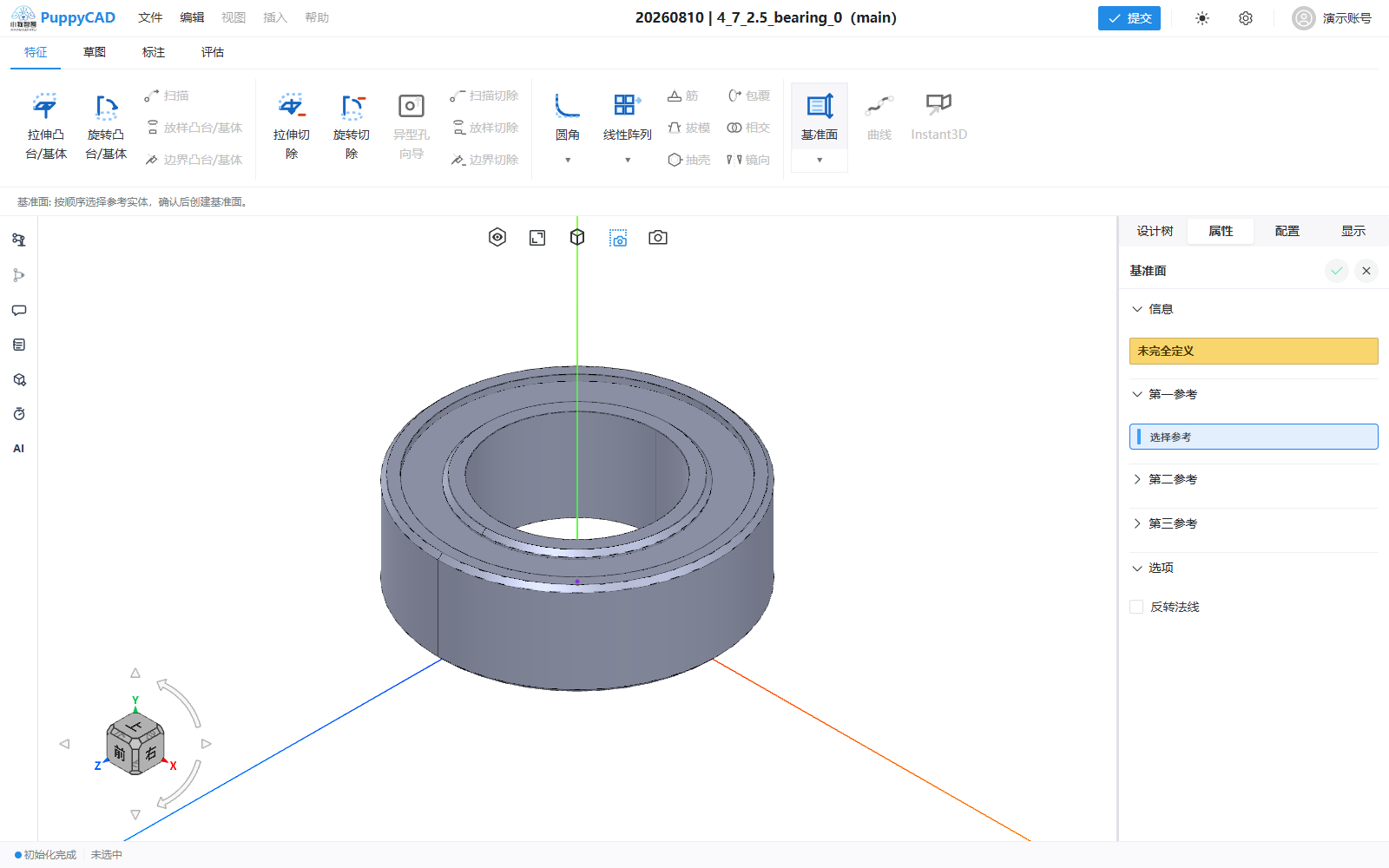Open the 线性阵列 dropdown arrow
This screenshot has height=868, width=1389.
[628, 160]
